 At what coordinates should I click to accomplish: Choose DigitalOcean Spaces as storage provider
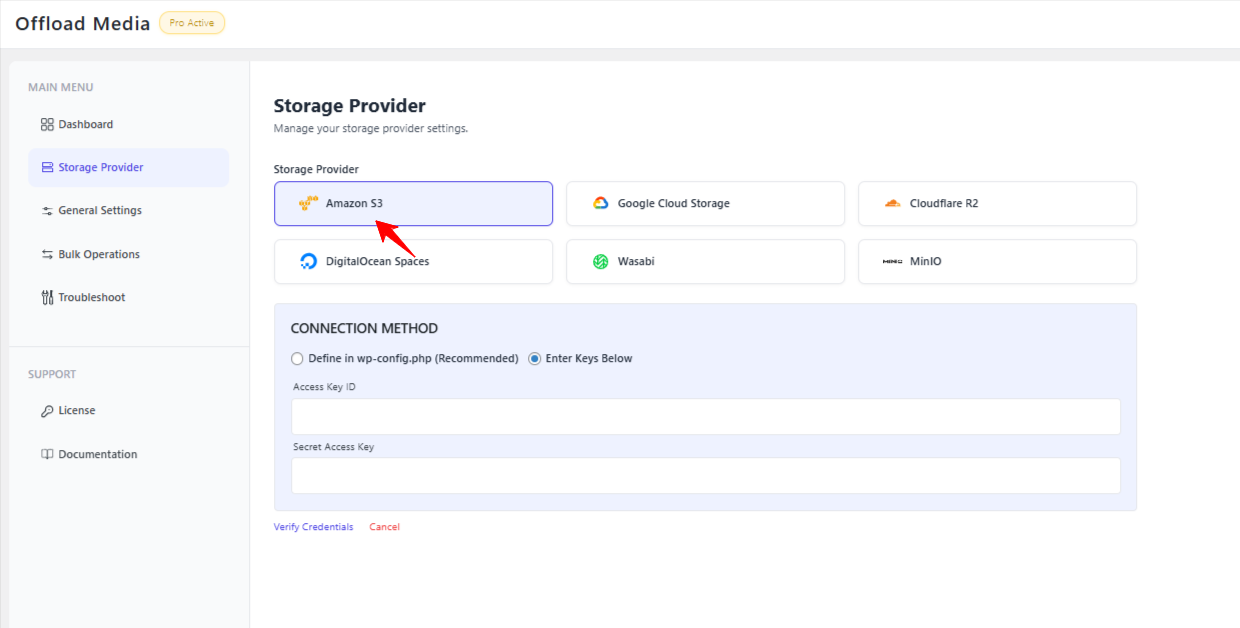pyautogui.click(x=413, y=262)
